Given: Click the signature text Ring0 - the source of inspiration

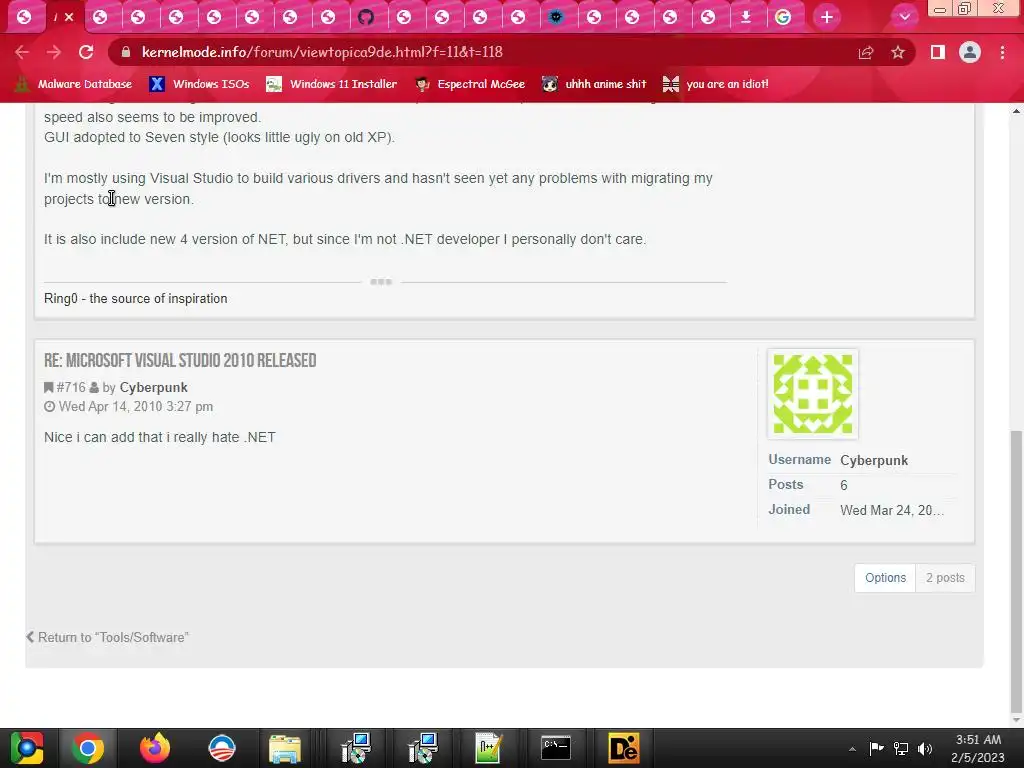Looking at the screenshot, I should [136, 298].
